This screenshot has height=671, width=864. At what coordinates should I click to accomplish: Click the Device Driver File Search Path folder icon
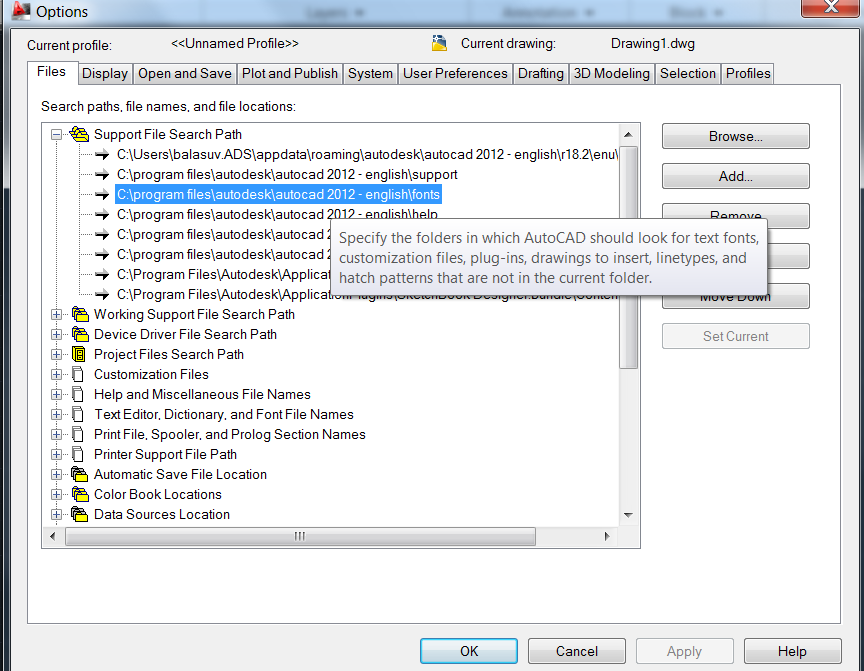(80, 334)
